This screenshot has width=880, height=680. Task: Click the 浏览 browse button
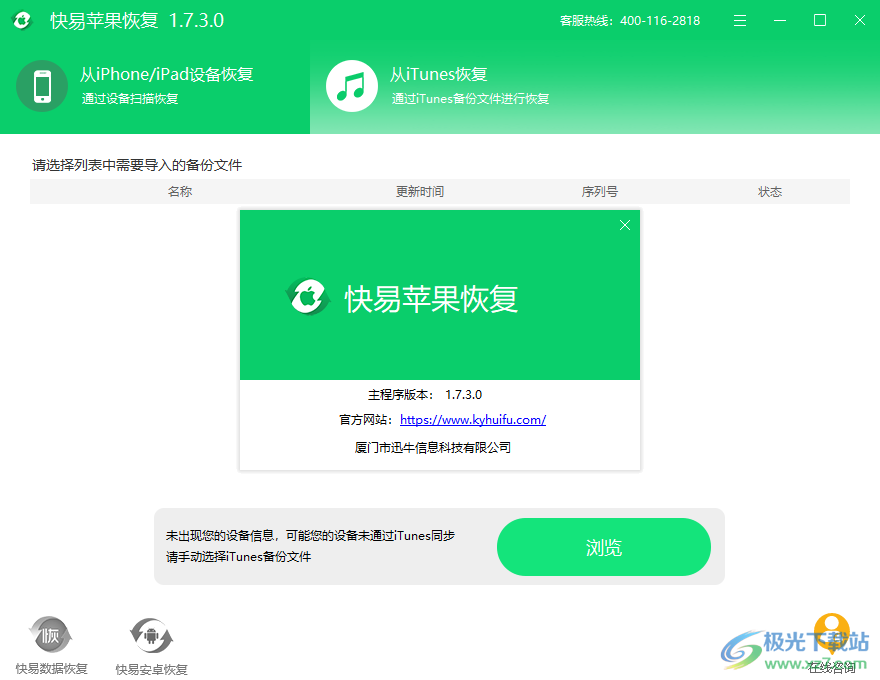click(x=604, y=547)
